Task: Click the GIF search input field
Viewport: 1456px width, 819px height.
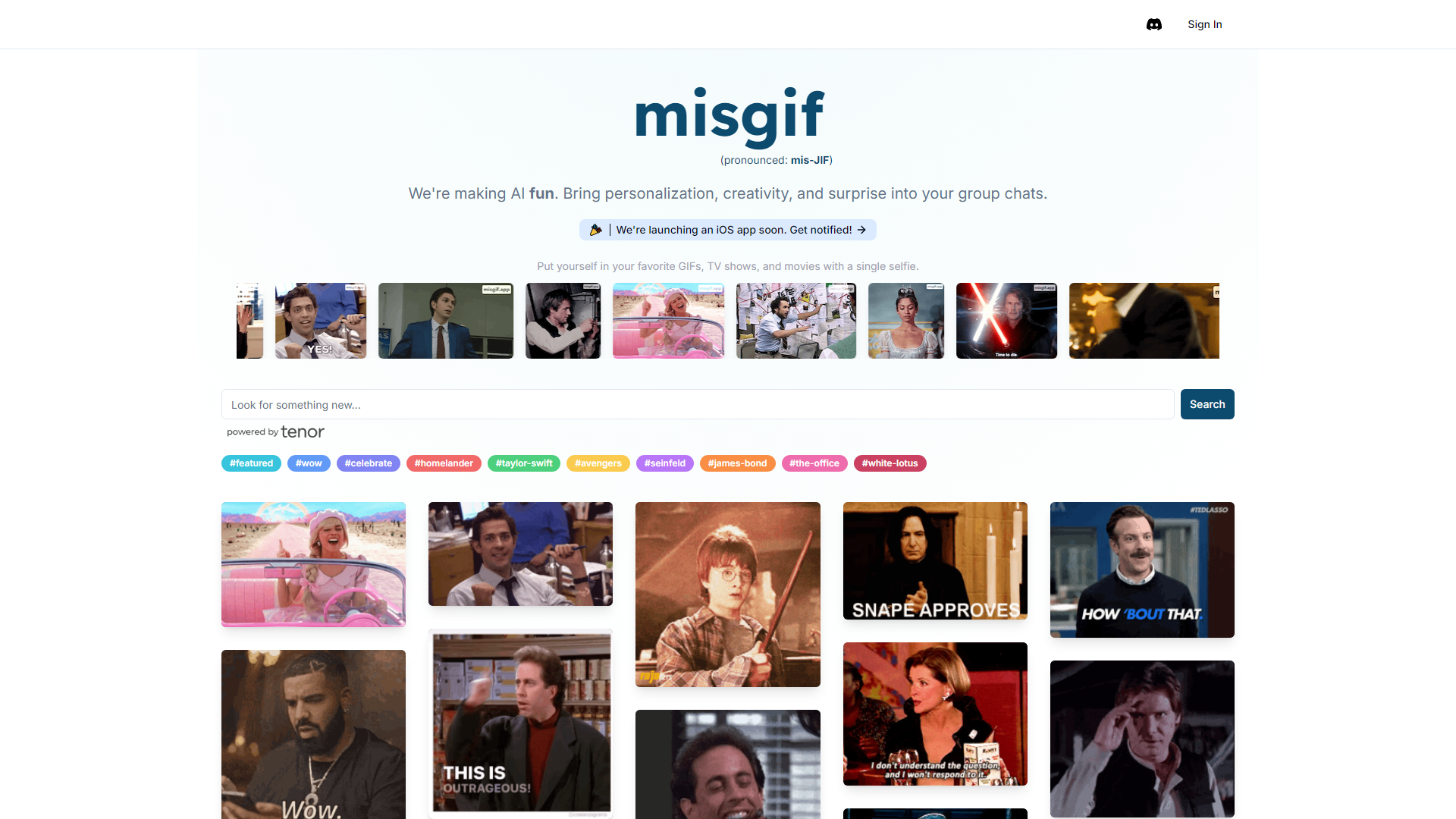Action: pos(697,404)
